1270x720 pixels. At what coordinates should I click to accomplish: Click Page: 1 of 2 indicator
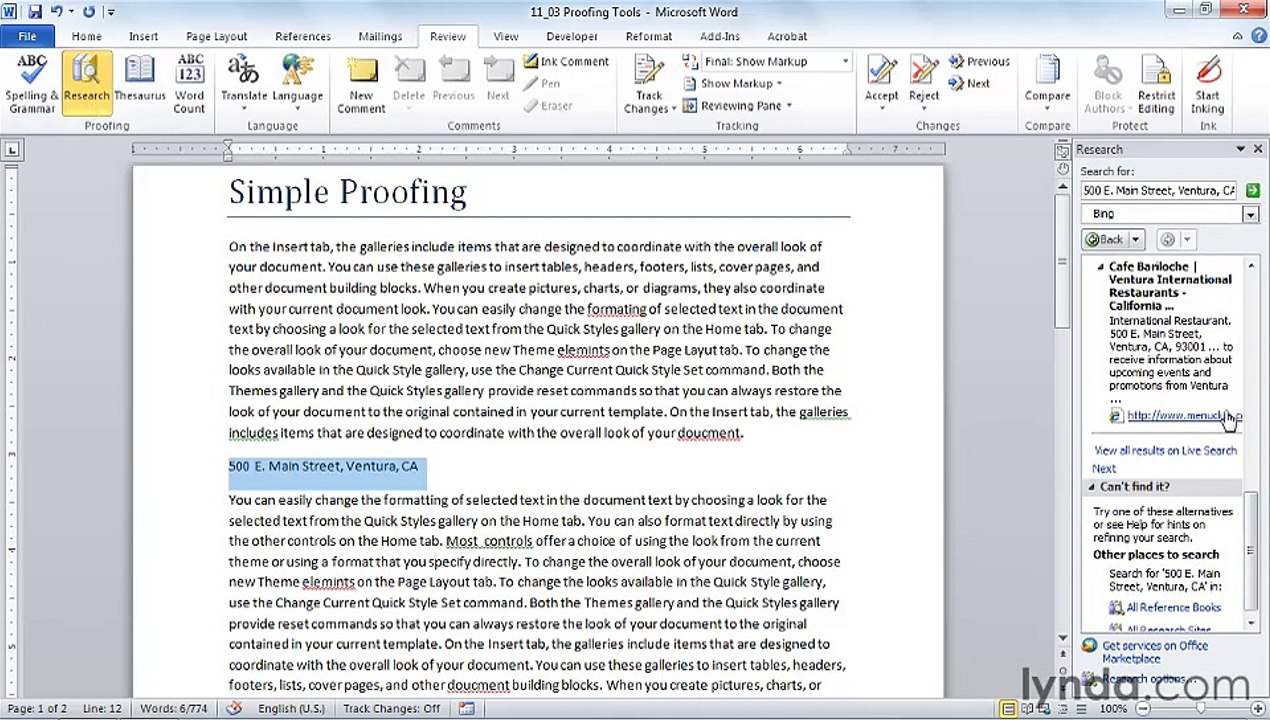click(x=37, y=709)
